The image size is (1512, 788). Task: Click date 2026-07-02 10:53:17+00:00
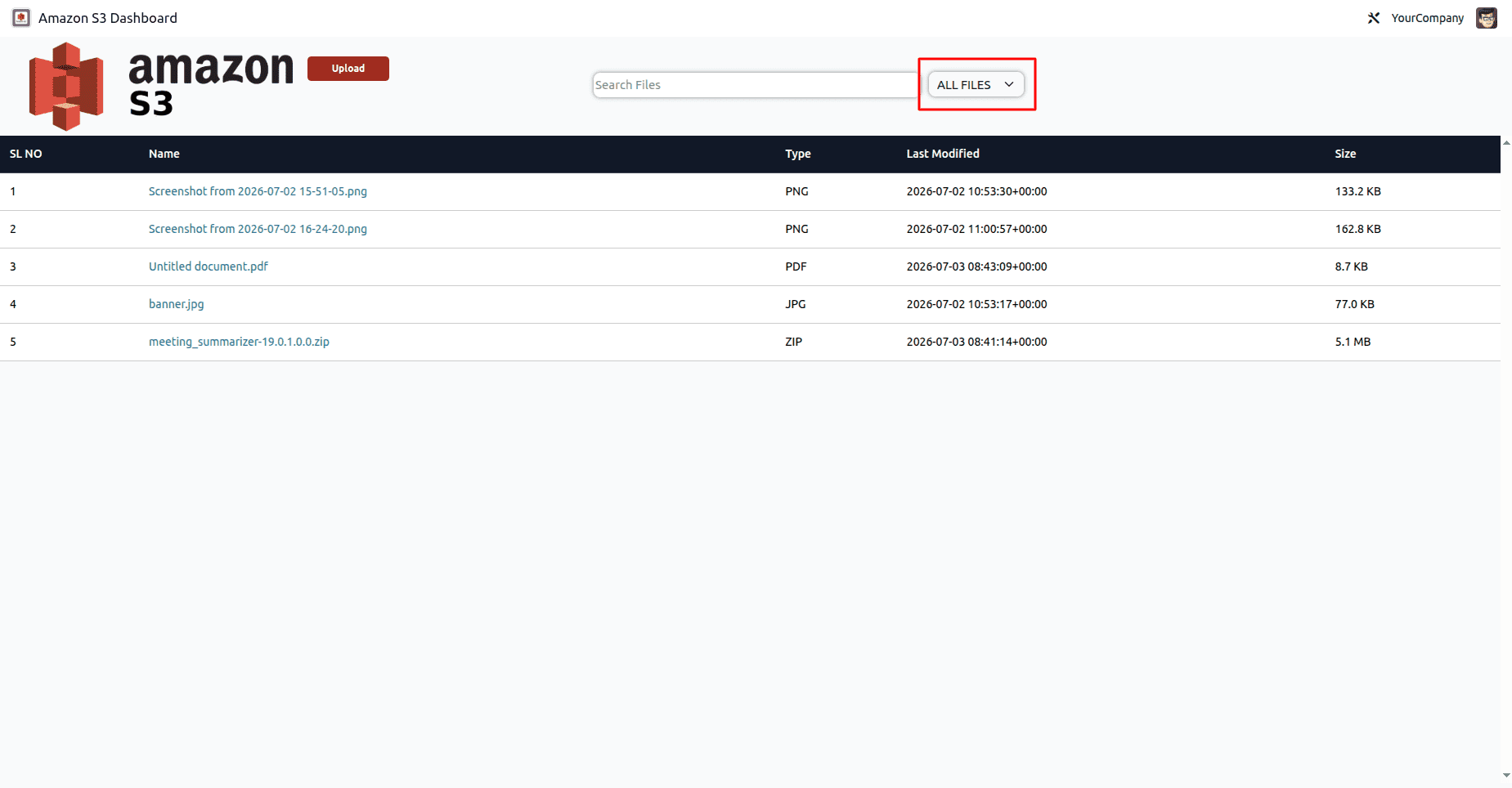point(976,304)
